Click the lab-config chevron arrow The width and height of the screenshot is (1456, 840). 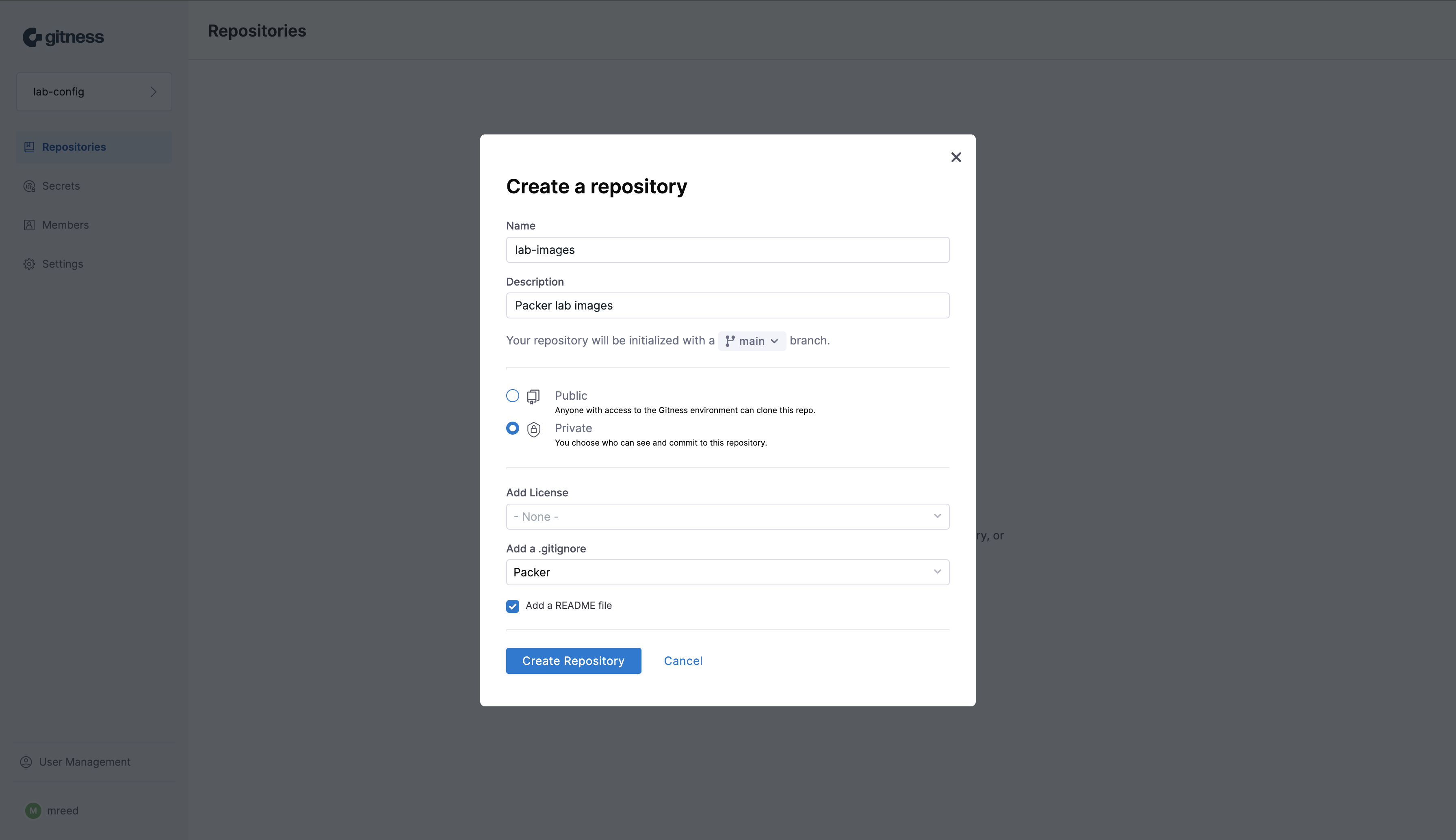[154, 92]
